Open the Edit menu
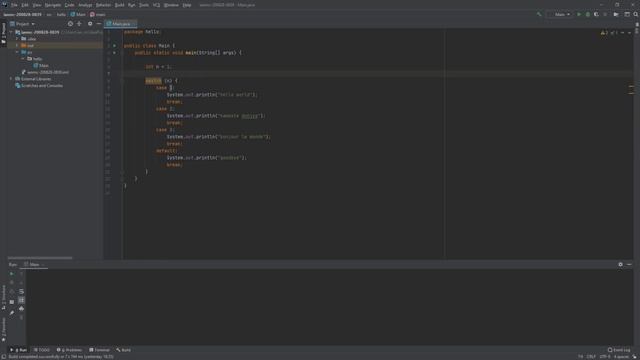Viewport: 640px width, 360px height. pos(25,5)
